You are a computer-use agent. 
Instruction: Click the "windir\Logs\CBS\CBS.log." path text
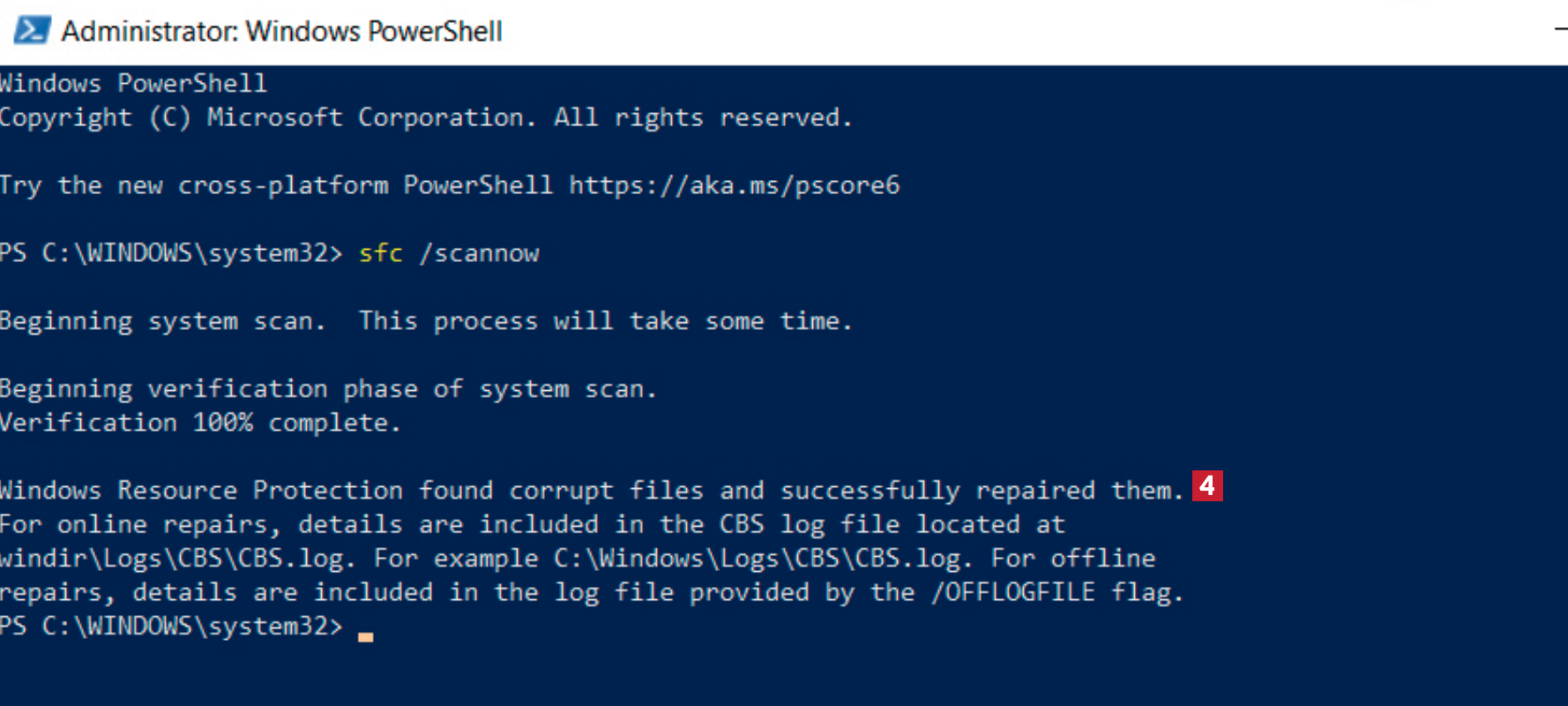(x=177, y=559)
